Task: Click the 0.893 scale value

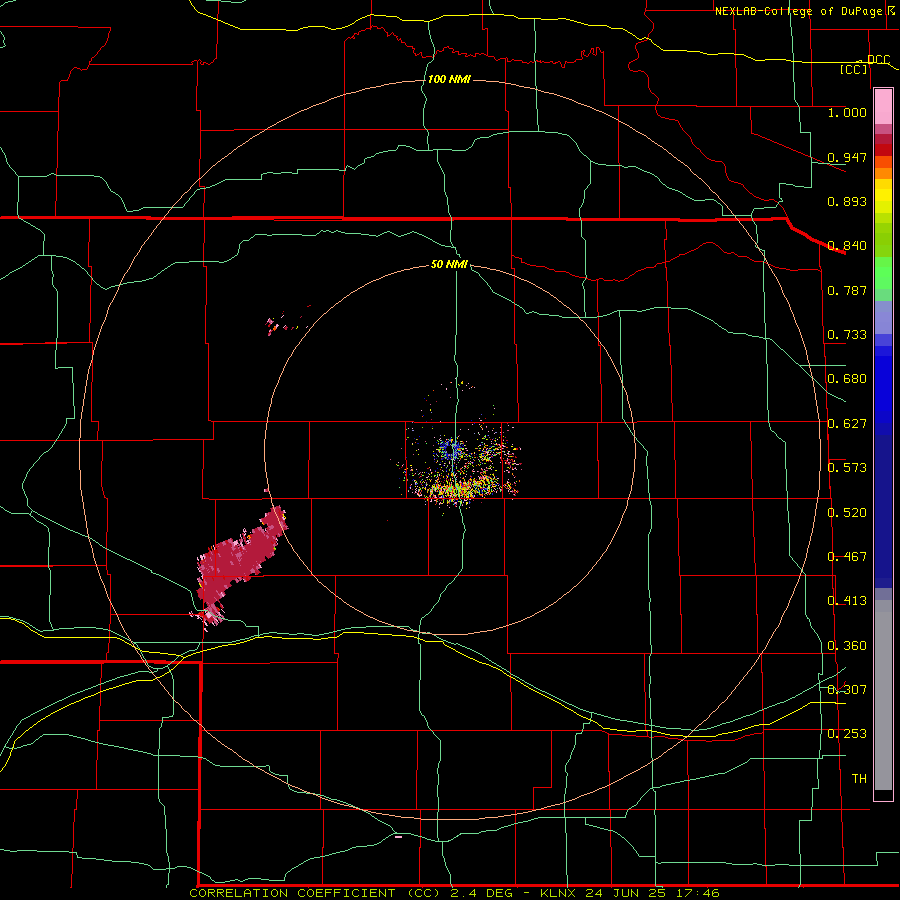Action: coord(847,201)
